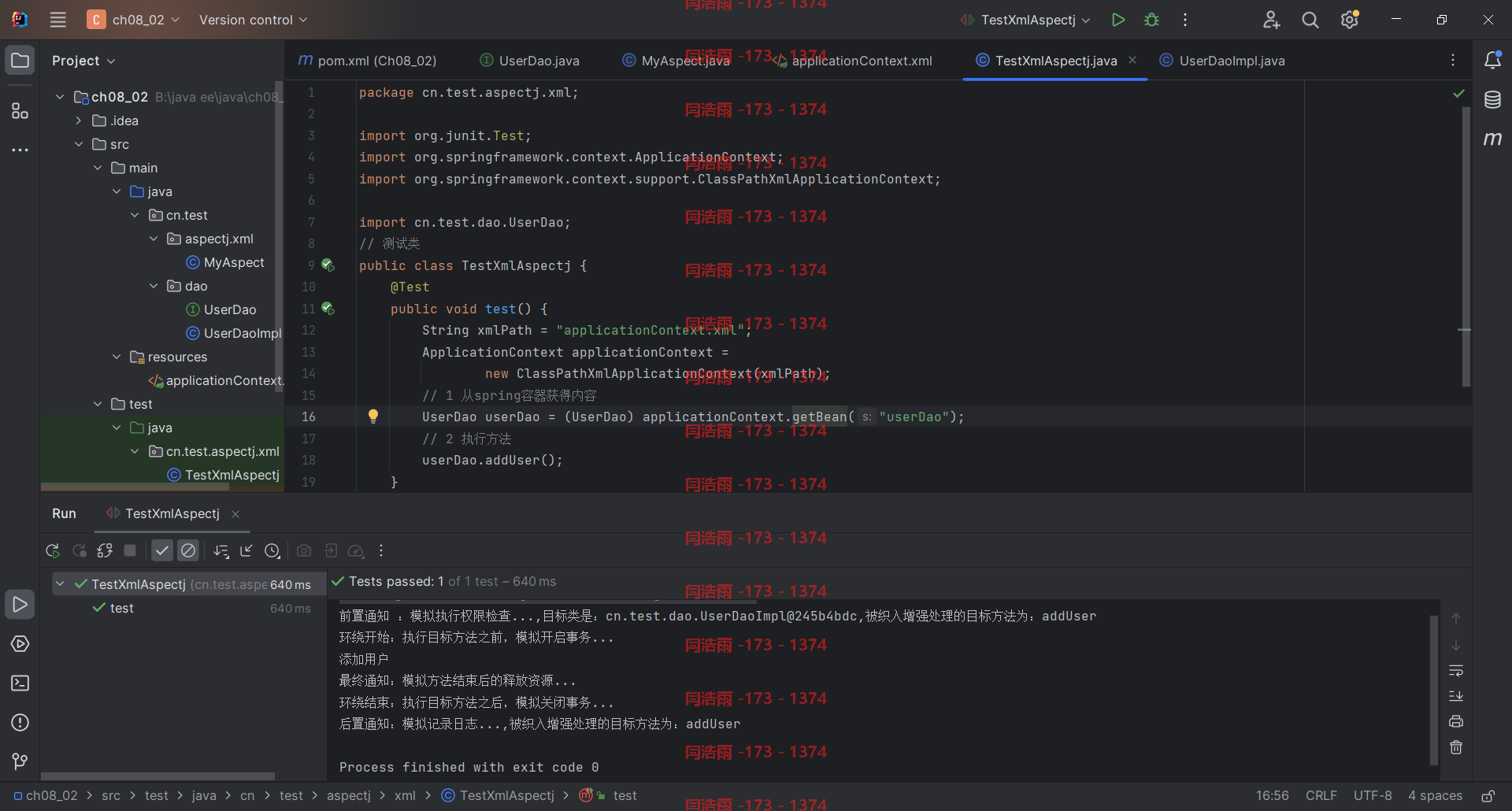1512x811 pixels.
Task: Show more tool windows
Action: (x=20, y=150)
